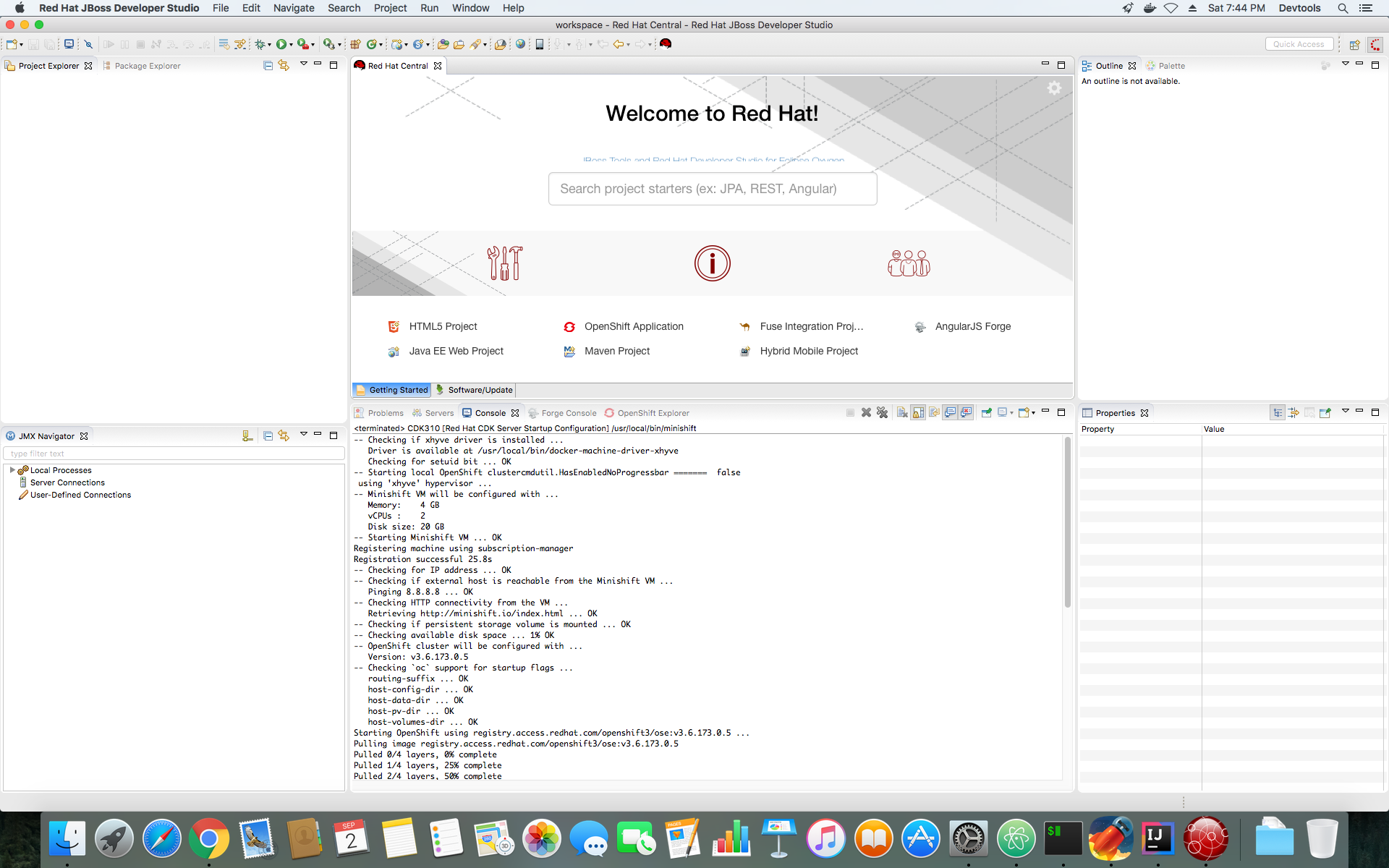Open the Navigate menu
1389x868 pixels.
[x=293, y=8]
